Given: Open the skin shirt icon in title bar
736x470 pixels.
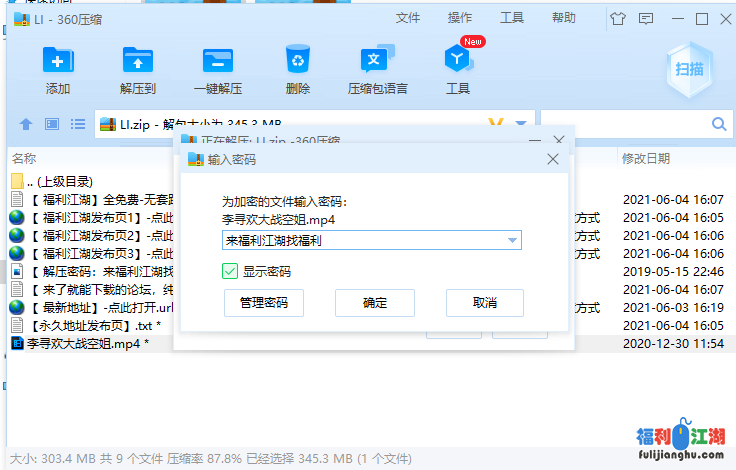Looking at the screenshot, I should click(x=616, y=18).
